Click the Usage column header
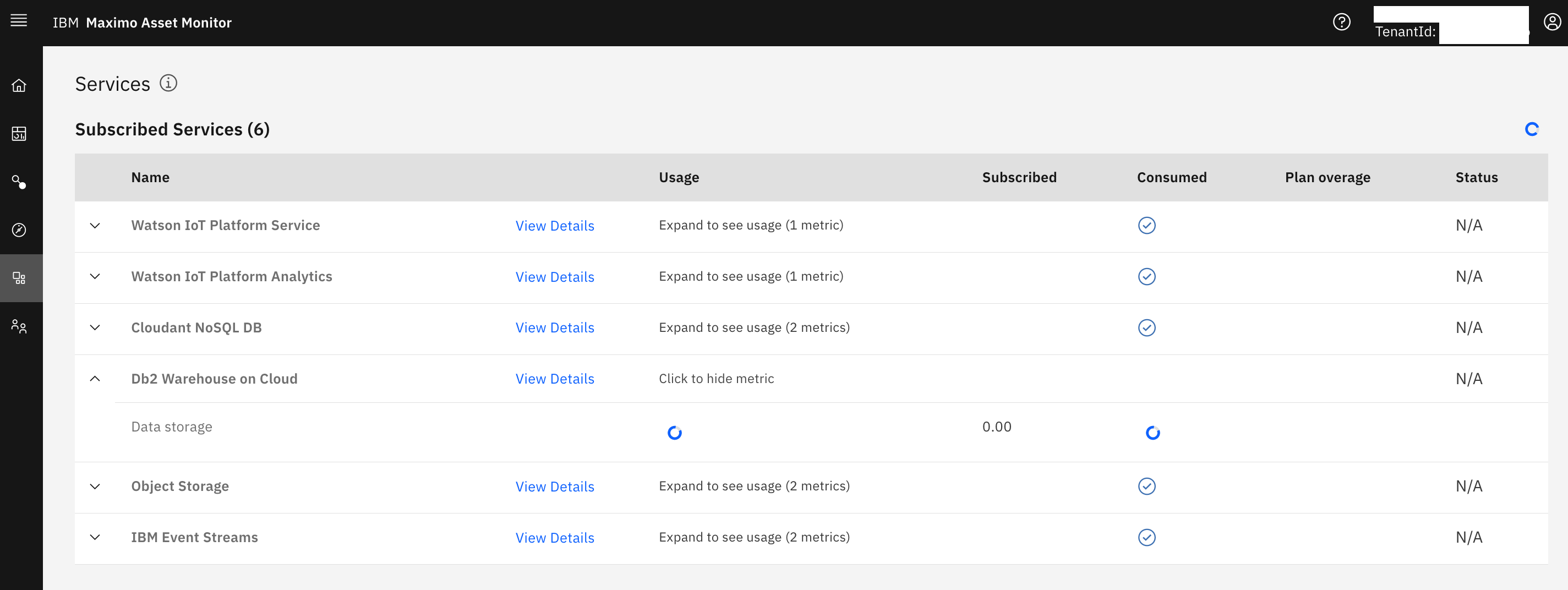 pyautogui.click(x=679, y=177)
